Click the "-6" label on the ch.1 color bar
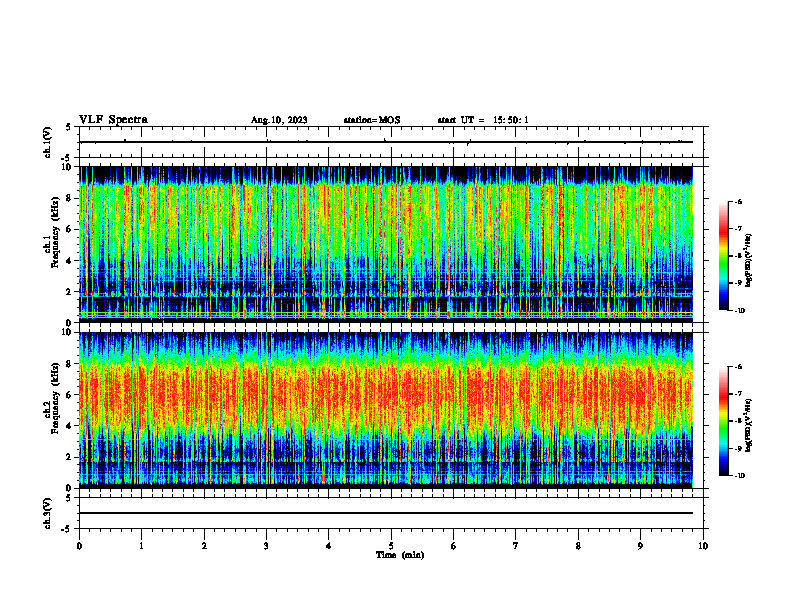This screenshot has height=612, width=792. coord(738,201)
